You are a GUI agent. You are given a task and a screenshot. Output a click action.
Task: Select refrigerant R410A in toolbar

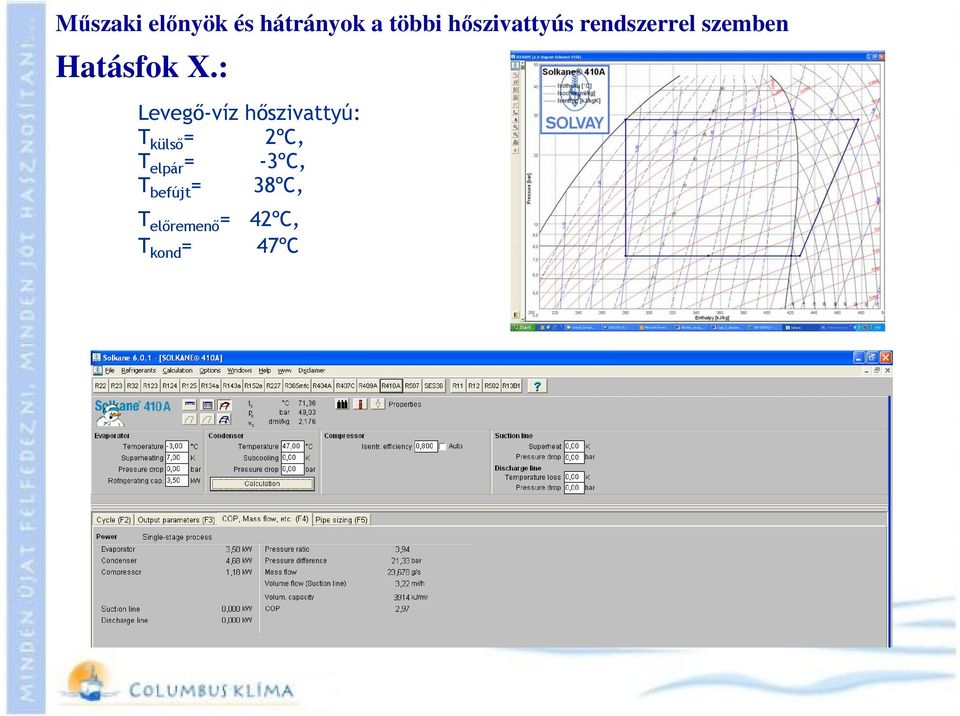click(391, 386)
